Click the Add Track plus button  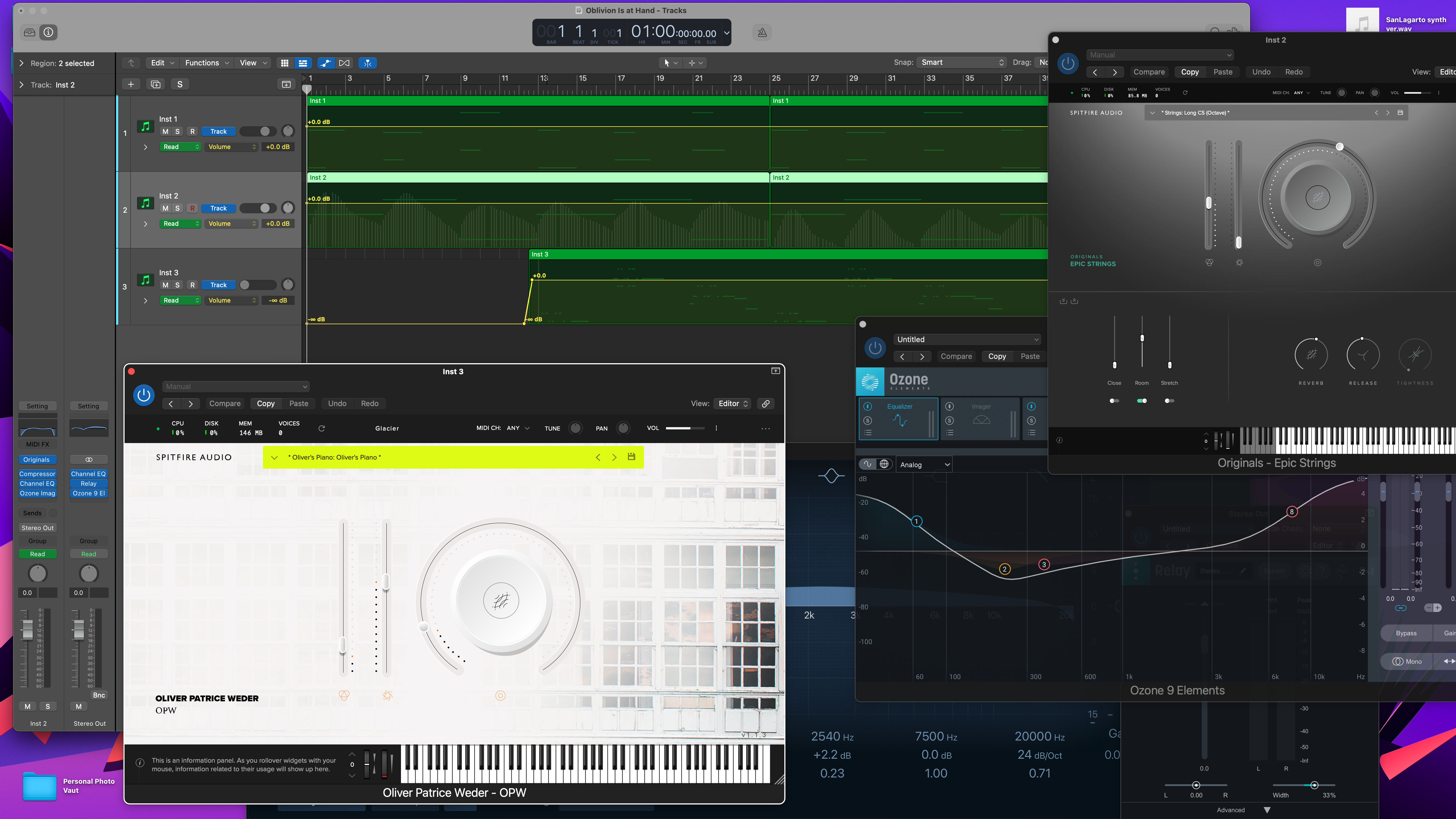click(x=131, y=84)
